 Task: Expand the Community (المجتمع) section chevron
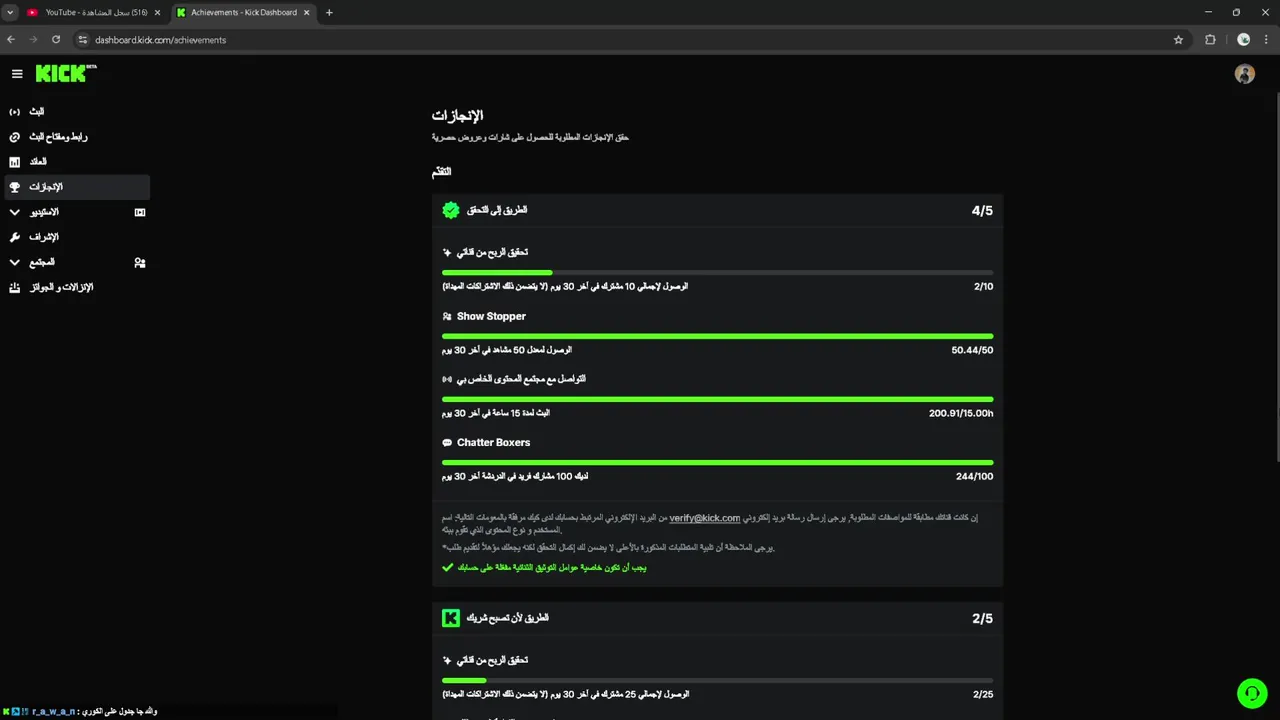[15, 262]
